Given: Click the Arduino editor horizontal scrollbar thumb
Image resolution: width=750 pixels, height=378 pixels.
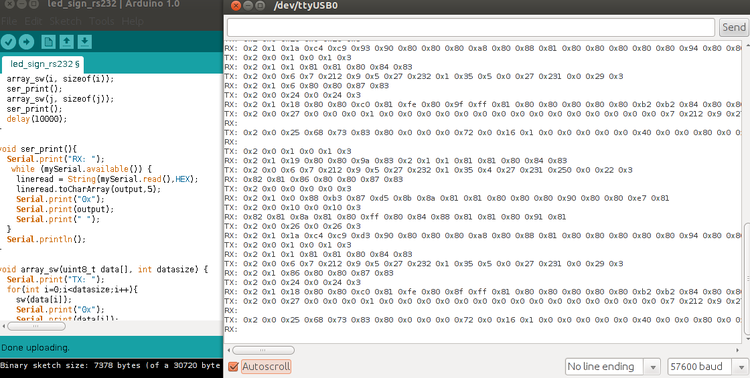Looking at the screenshot, I should pos(36,326).
